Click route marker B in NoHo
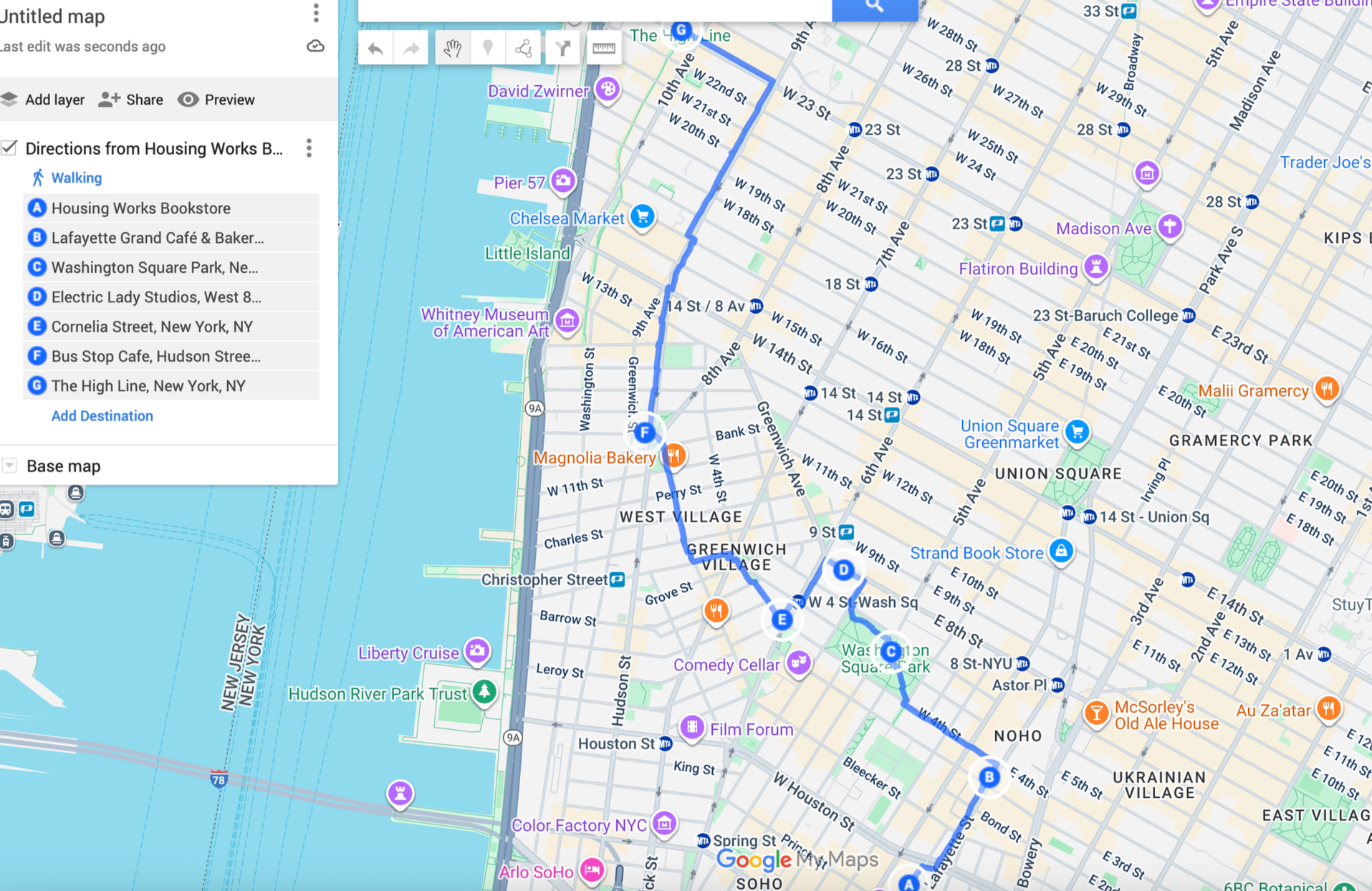1372x891 pixels. tap(989, 777)
